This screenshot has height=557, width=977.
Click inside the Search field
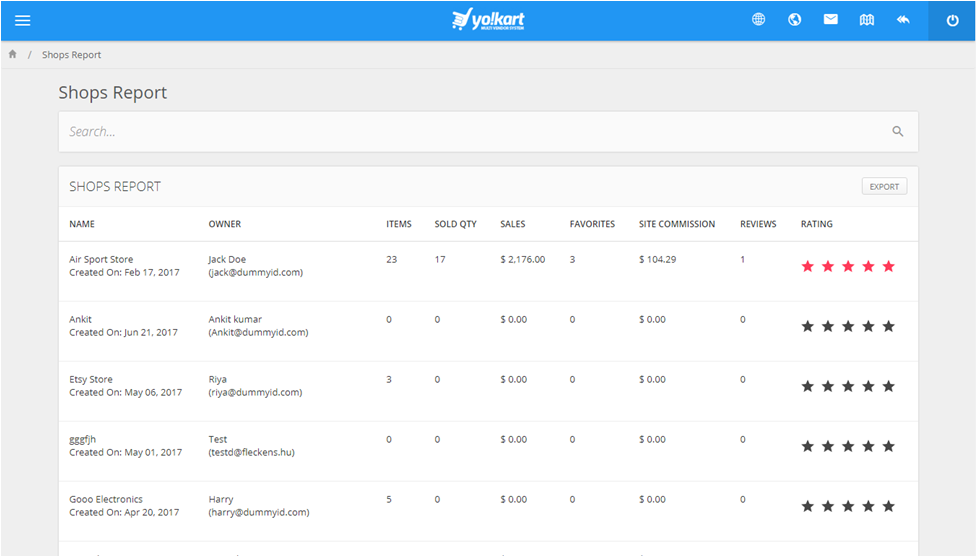[x=488, y=131]
